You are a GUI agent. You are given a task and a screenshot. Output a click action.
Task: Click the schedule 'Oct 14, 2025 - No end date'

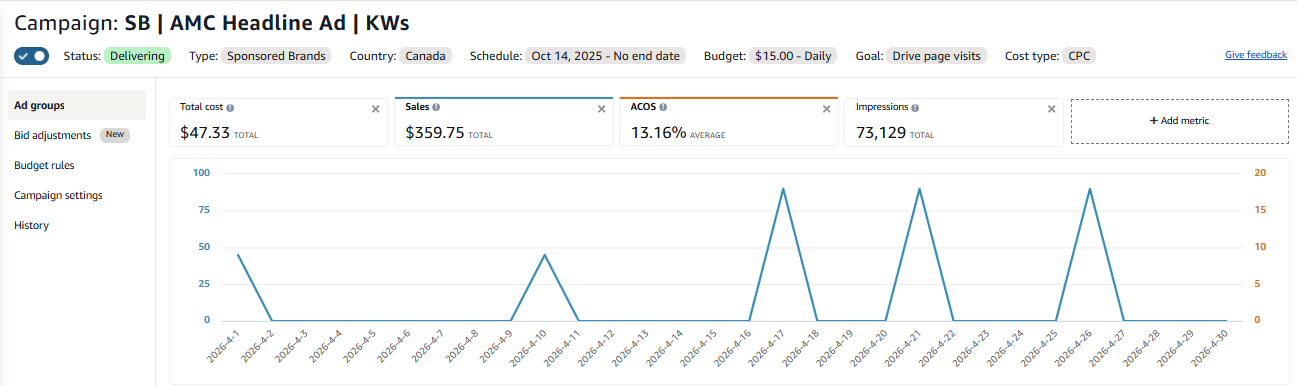(x=606, y=56)
